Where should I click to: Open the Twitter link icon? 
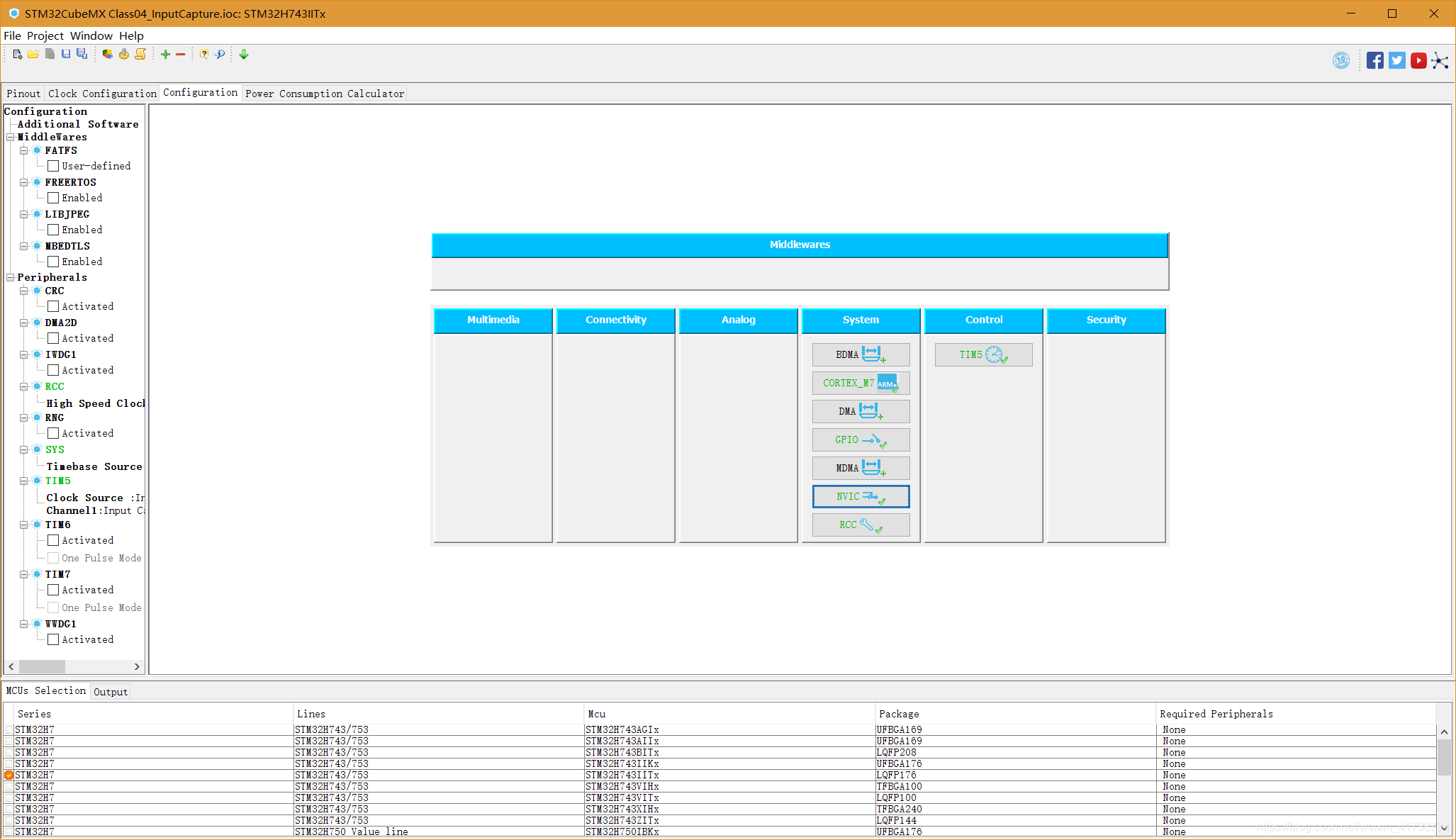[x=1397, y=61]
